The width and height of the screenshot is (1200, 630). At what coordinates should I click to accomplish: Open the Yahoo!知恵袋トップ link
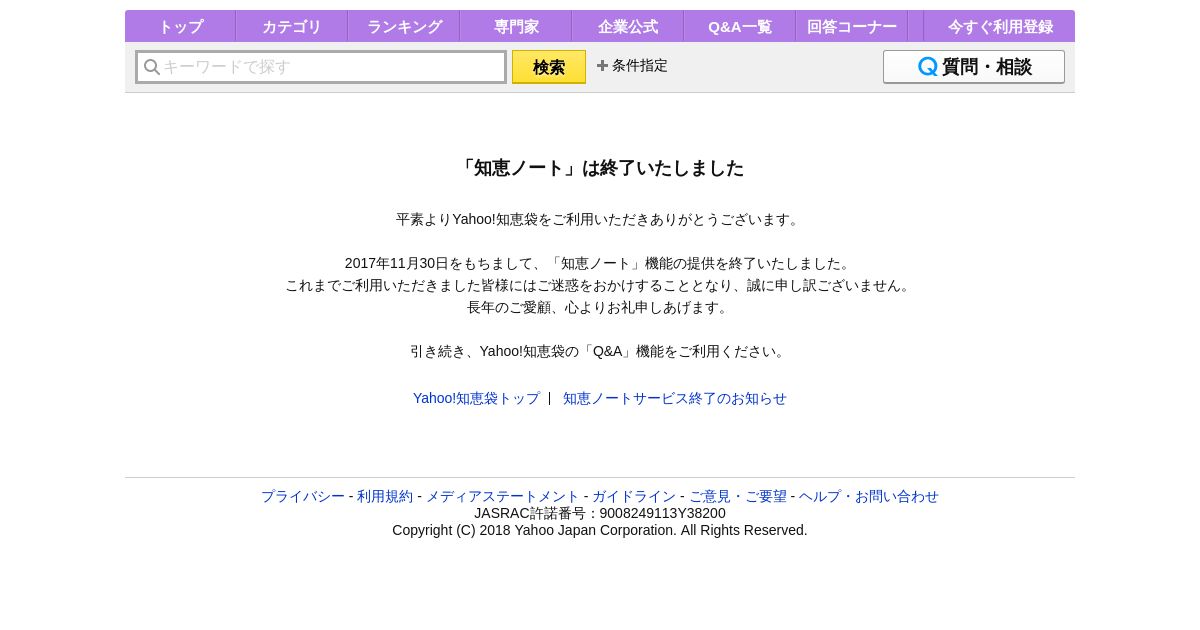pyautogui.click(x=476, y=398)
